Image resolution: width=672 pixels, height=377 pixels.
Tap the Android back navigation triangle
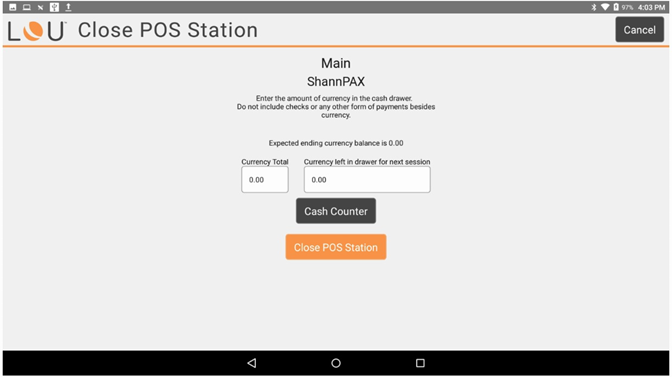coord(252,363)
